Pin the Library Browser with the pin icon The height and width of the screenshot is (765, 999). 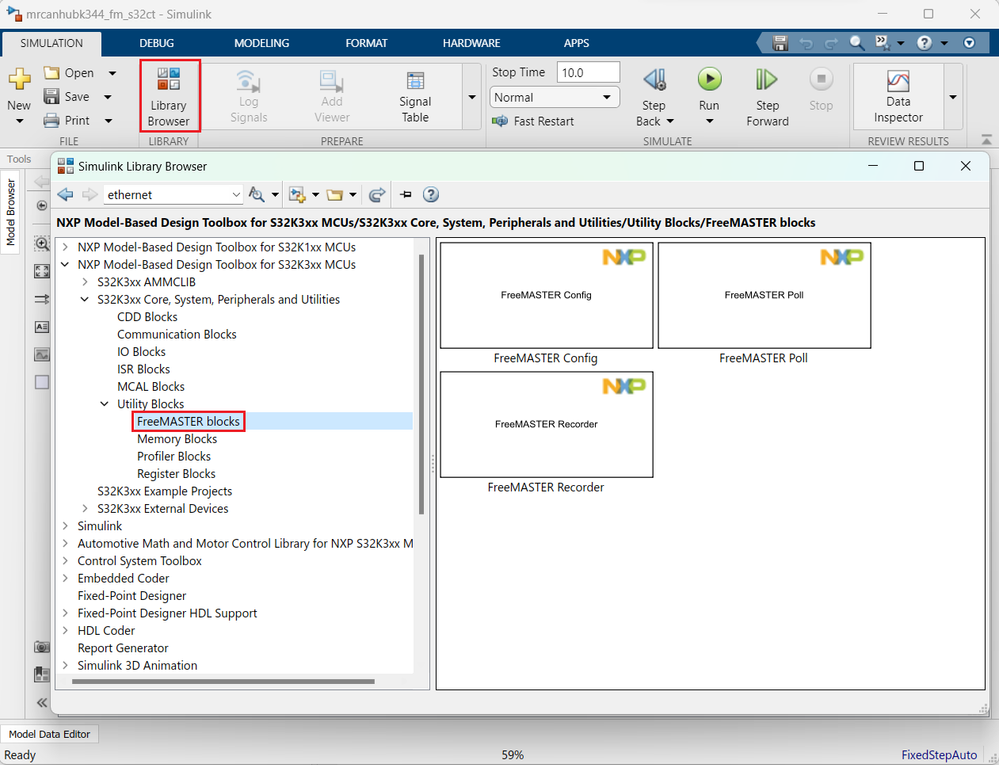[x=406, y=194]
